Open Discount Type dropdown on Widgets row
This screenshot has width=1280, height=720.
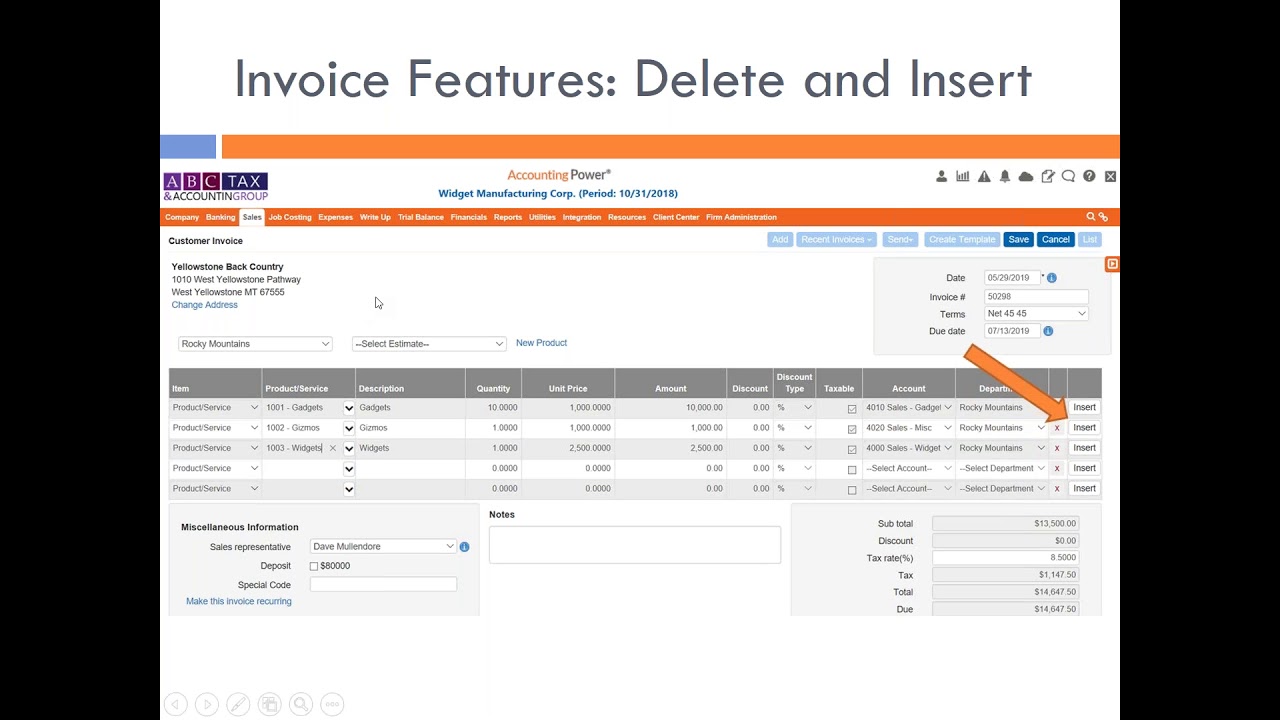coord(795,448)
